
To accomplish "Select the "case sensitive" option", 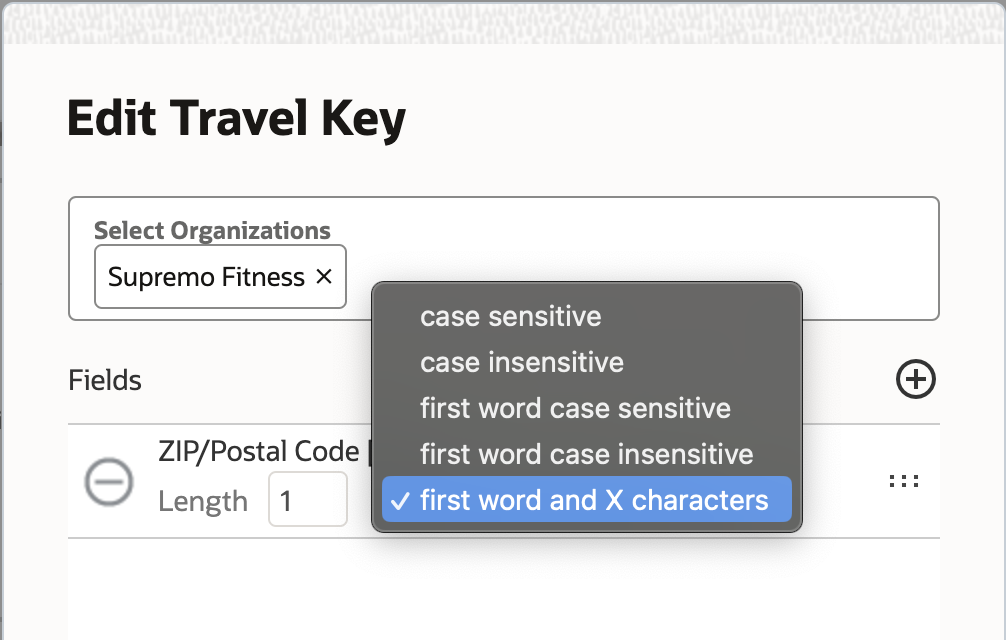I will [x=511, y=317].
